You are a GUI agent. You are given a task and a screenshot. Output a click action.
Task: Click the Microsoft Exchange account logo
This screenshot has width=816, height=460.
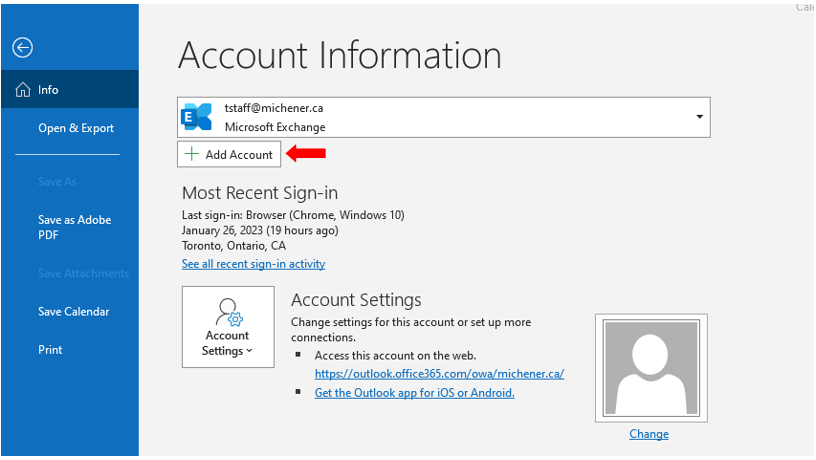click(x=197, y=117)
